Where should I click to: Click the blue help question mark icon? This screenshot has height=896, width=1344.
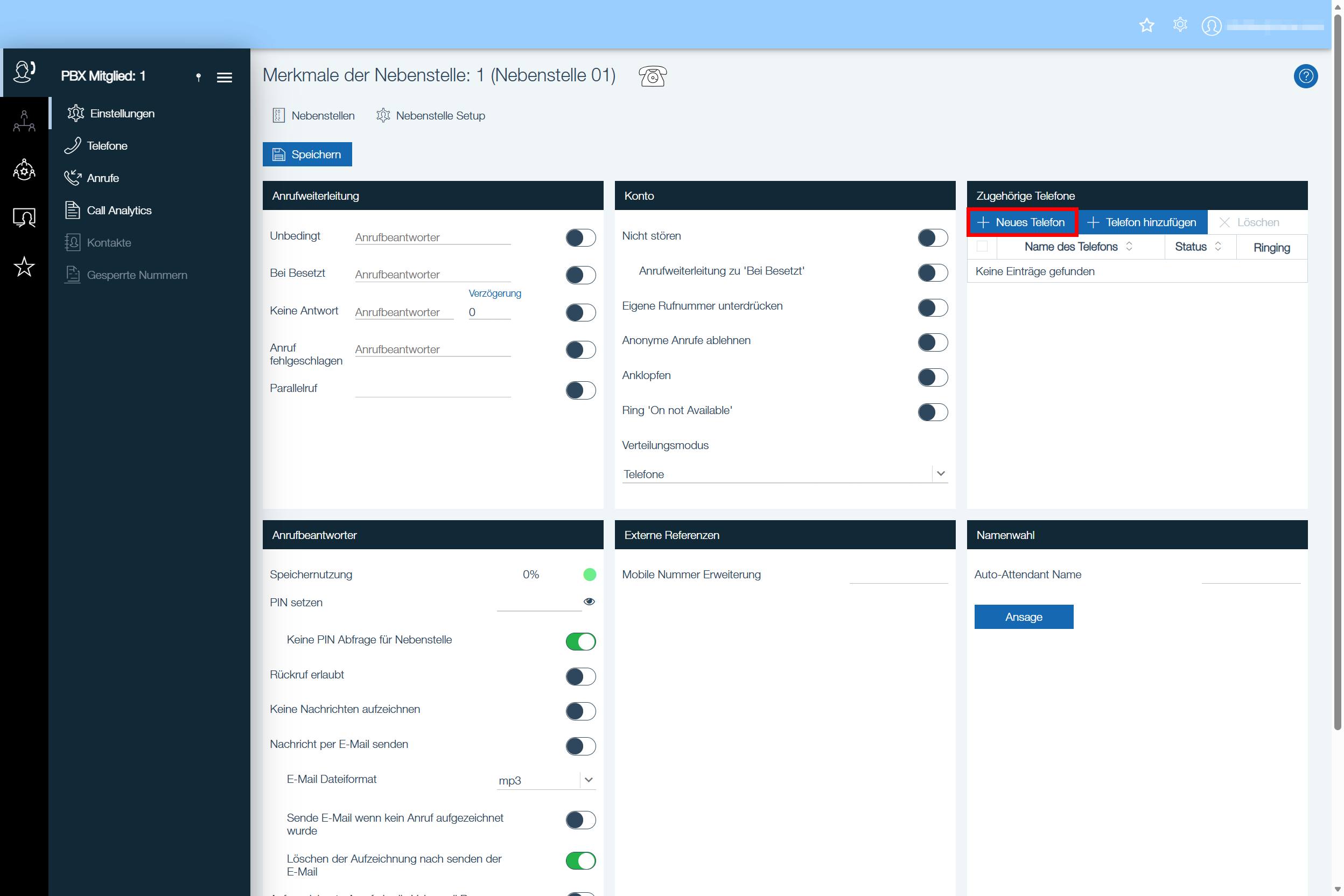(1305, 76)
